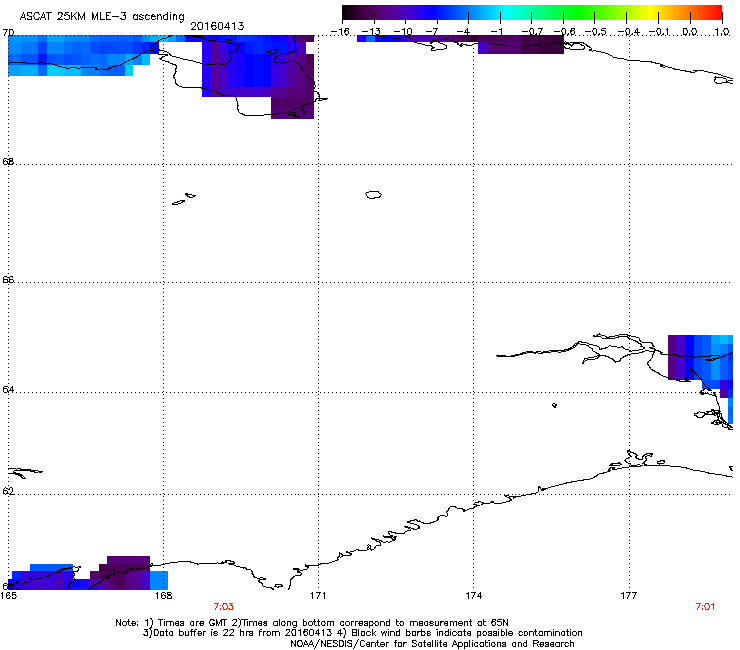Click the -4 label on the color scale
The width and height of the screenshot is (740, 650).
pyautogui.click(x=463, y=32)
